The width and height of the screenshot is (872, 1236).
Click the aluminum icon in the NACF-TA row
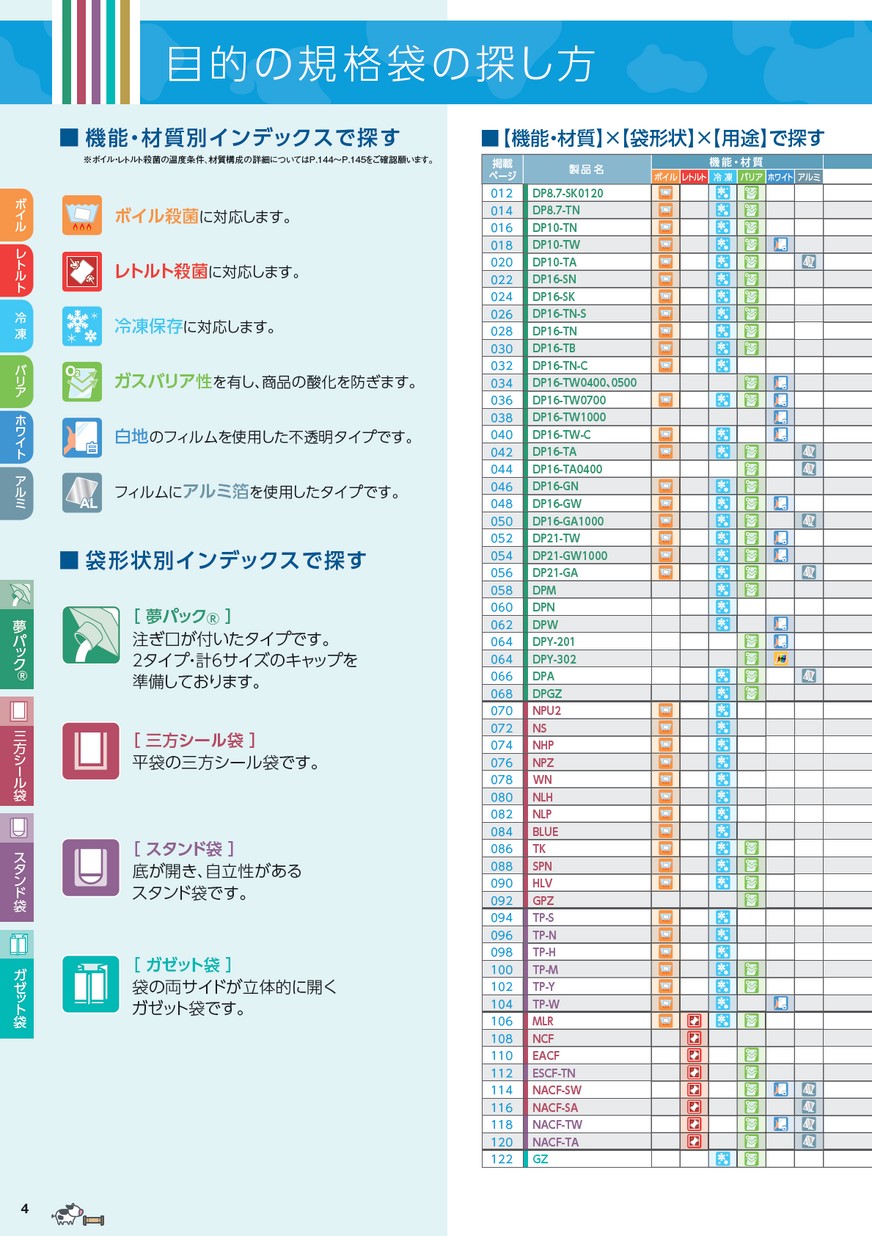809,1141
